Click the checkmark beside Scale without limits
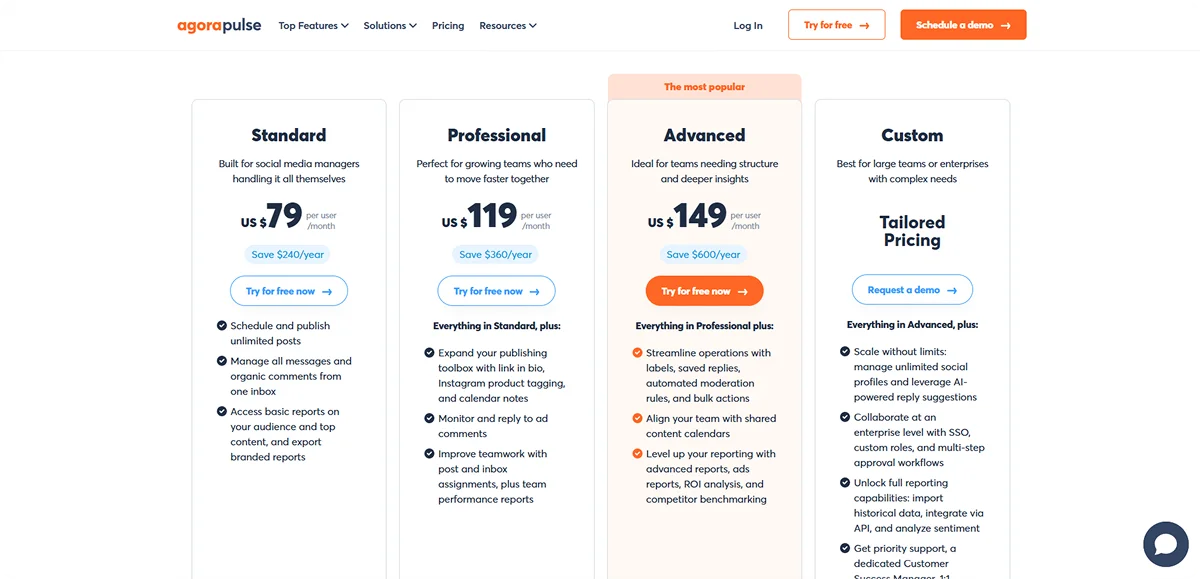Screen dimensions: 1200x579 click(846, 352)
